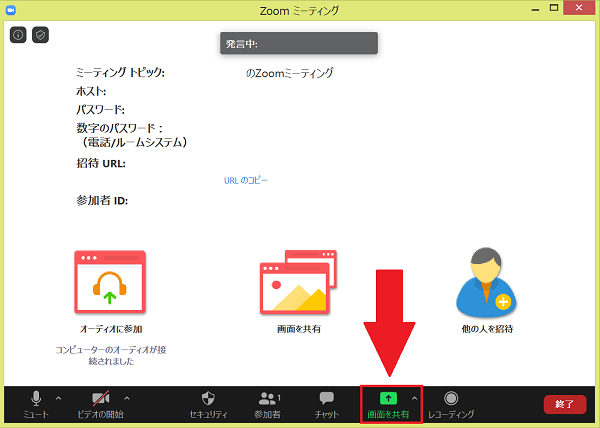The height and width of the screenshot is (428, 600).
Task: Click the encryption shield icon top-left
Action: click(x=40, y=35)
